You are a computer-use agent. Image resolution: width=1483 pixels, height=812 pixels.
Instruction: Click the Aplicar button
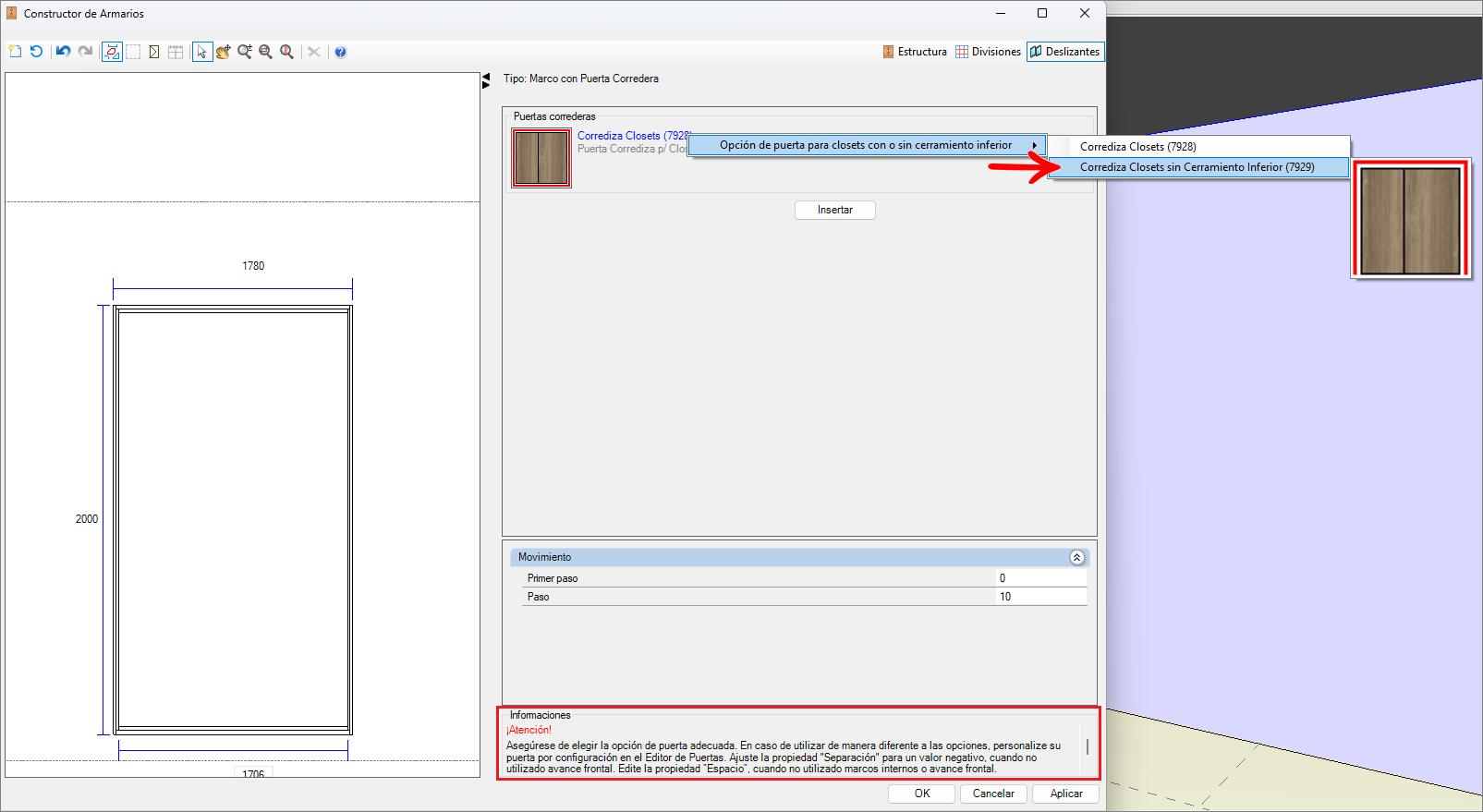point(1065,794)
